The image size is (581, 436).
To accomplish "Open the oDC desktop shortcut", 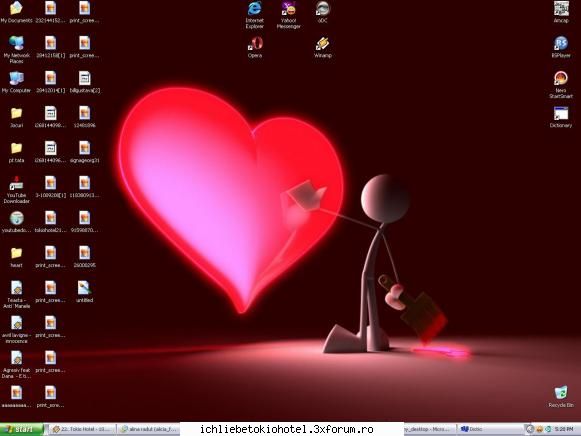I will coord(323,12).
